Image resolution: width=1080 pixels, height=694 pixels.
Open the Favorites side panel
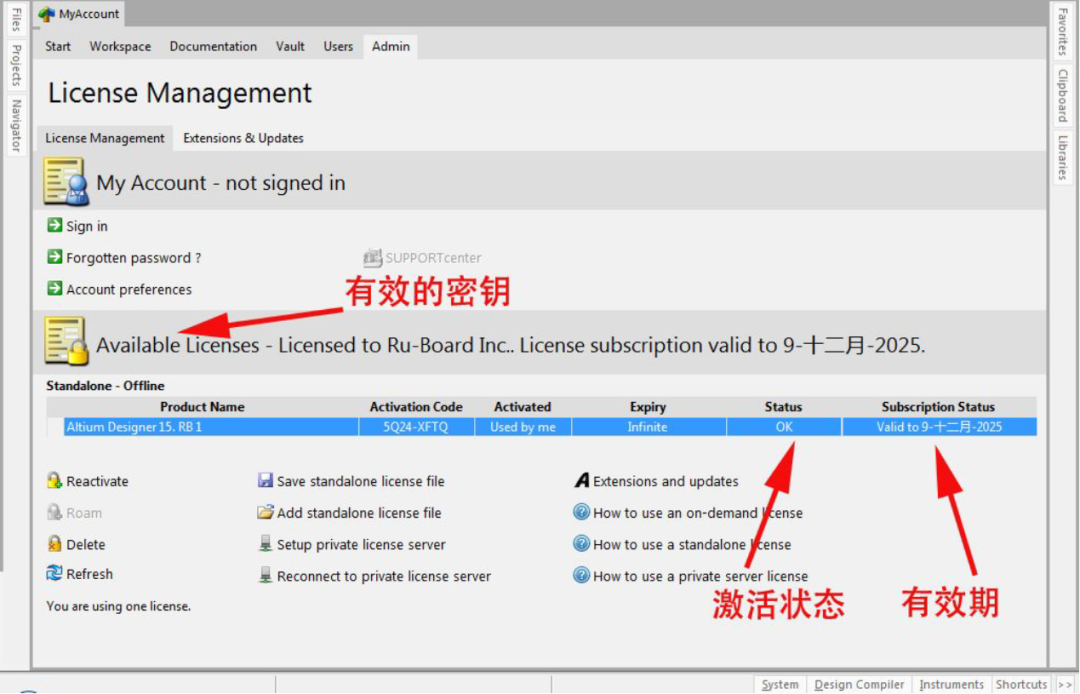[x=1062, y=32]
